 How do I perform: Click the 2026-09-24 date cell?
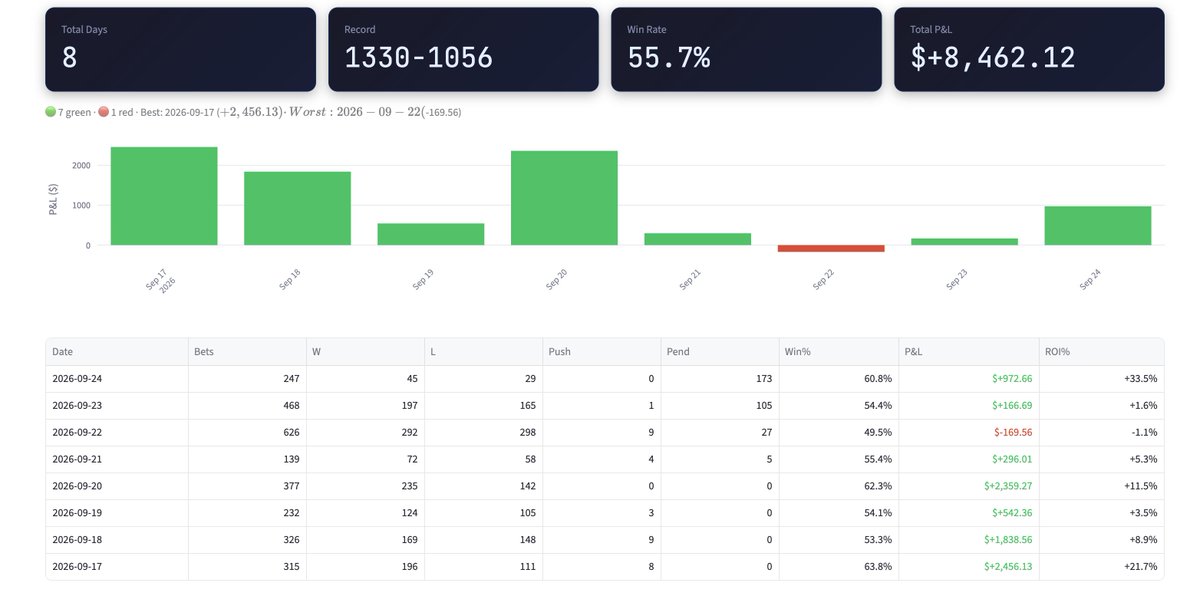(116, 379)
